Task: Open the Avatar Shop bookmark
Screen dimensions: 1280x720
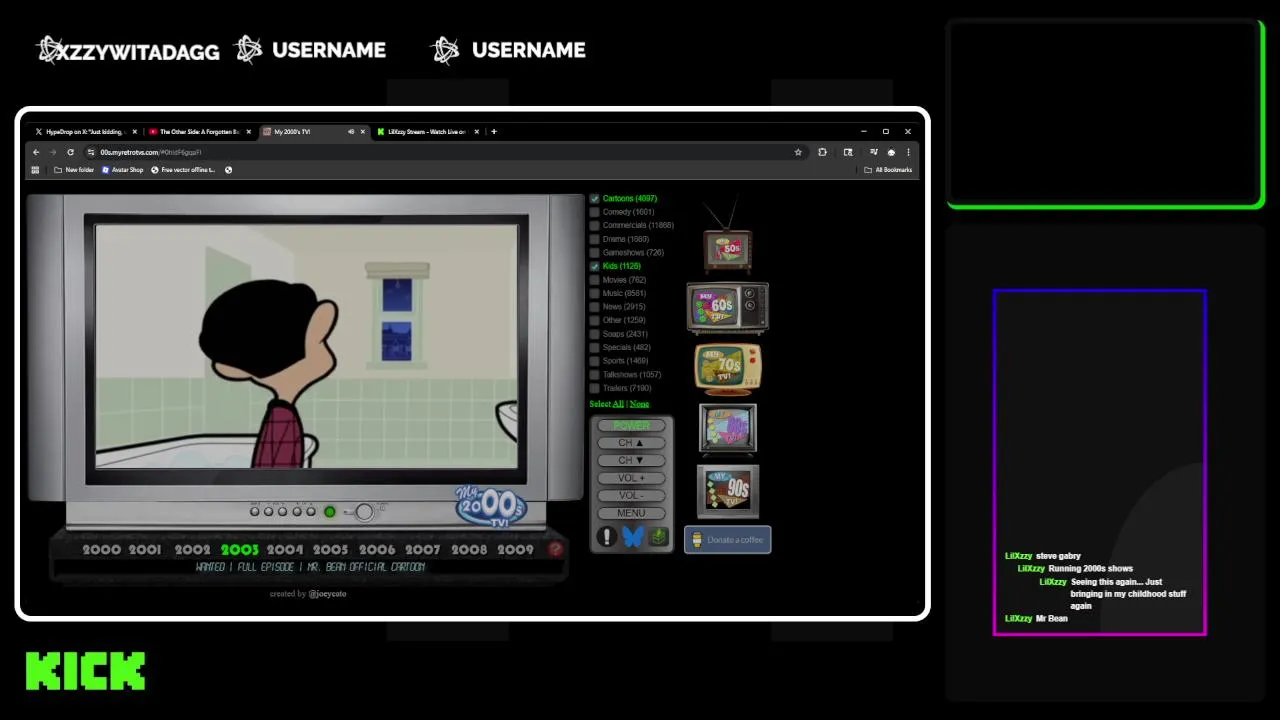Action: pyautogui.click(x=122, y=170)
